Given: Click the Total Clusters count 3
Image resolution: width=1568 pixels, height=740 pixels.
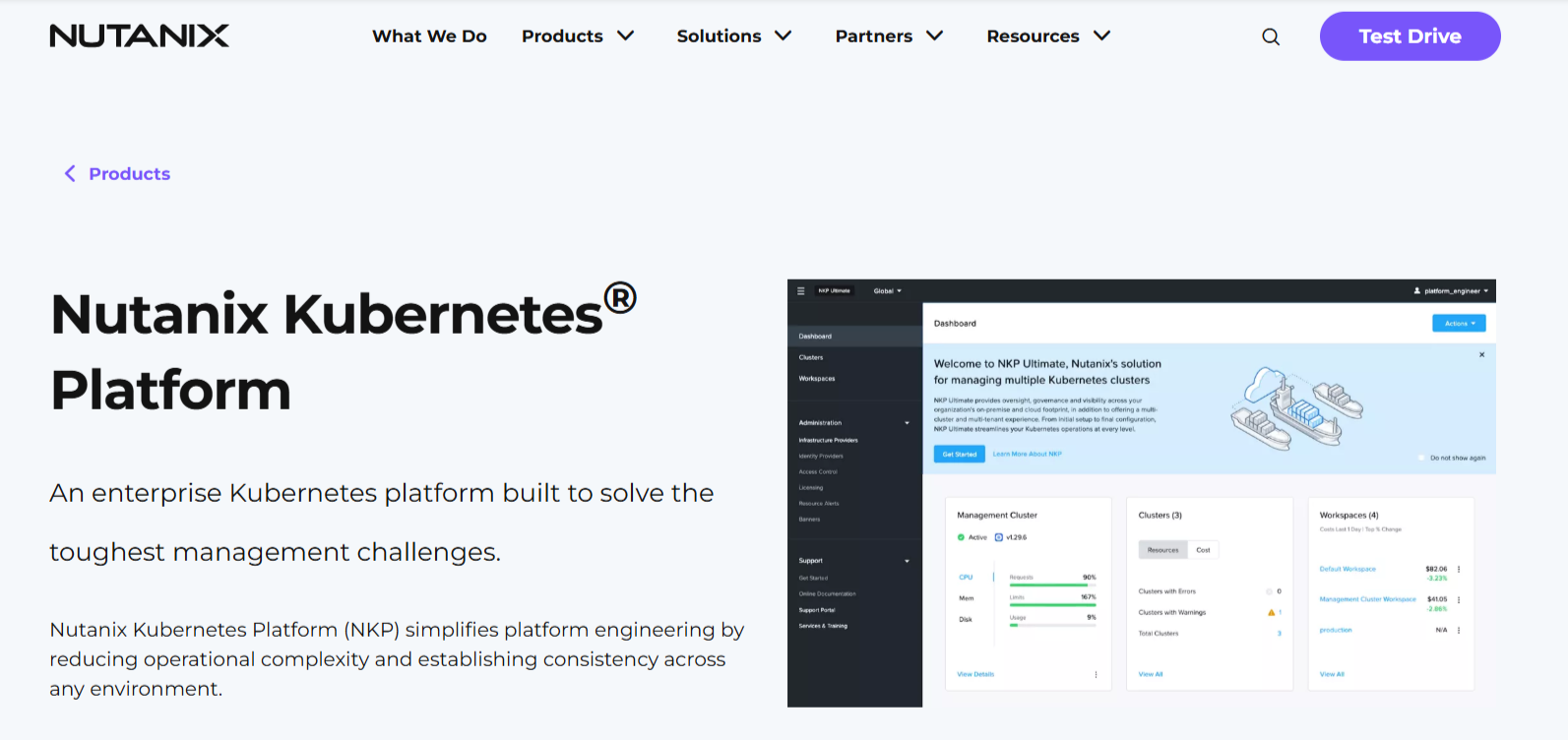Looking at the screenshot, I should 1280,634.
